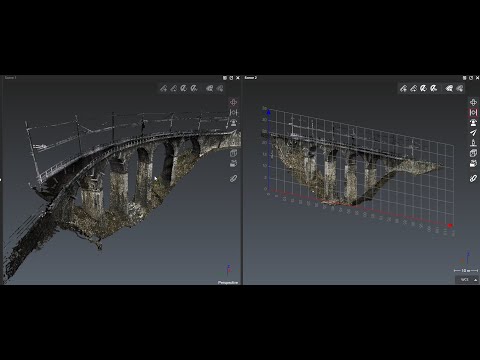Click the fourth tool in Scene 2 top toolbar

click(434, 88)
